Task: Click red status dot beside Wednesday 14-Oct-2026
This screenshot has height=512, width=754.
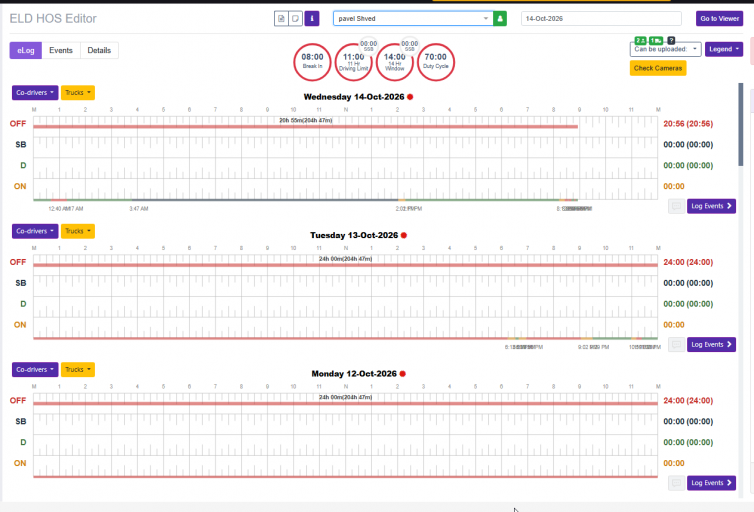Action: 410,97
